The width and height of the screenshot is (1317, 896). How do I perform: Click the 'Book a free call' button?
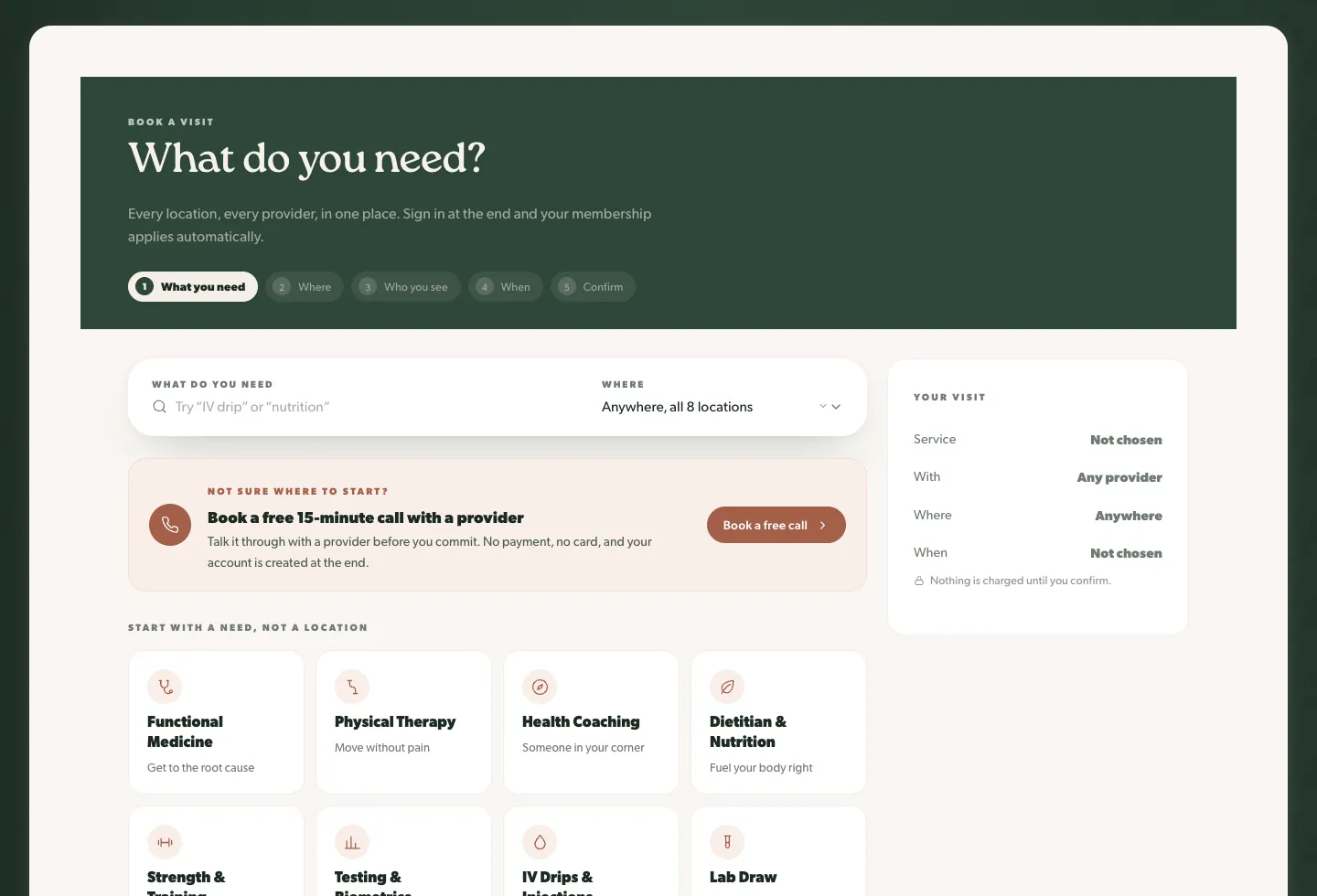point(776,525)
